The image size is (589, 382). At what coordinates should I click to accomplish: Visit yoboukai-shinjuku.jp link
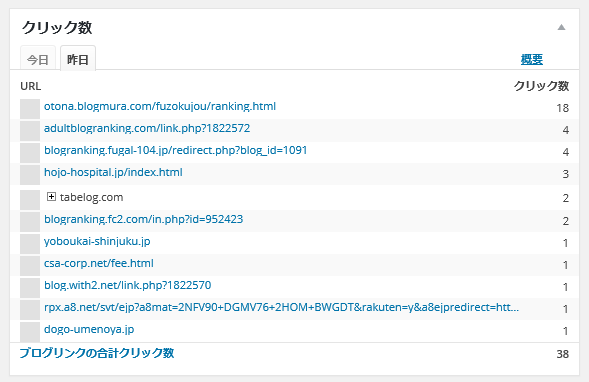pos(97,241)
